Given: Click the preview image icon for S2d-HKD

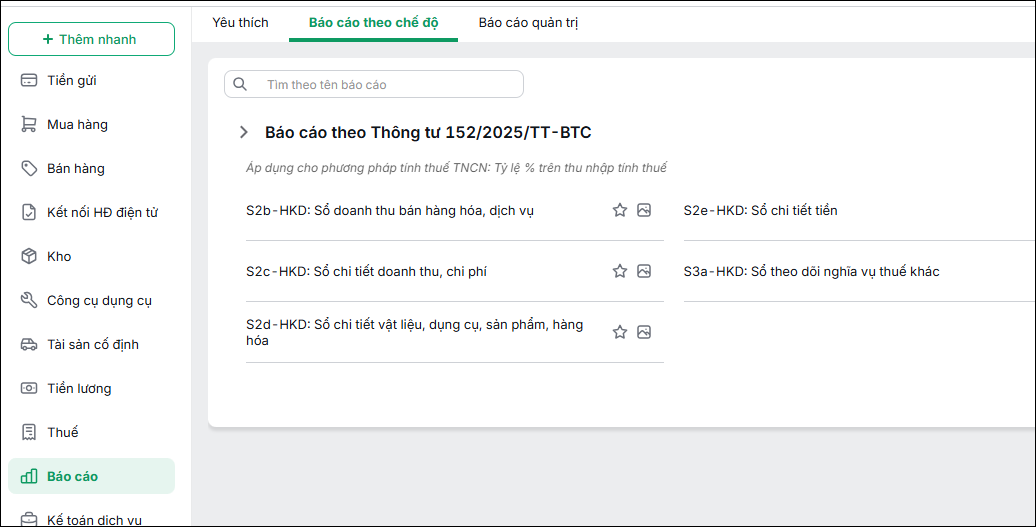Looking at the screenshot, I should pyautogui.click(x=644, y=332).
